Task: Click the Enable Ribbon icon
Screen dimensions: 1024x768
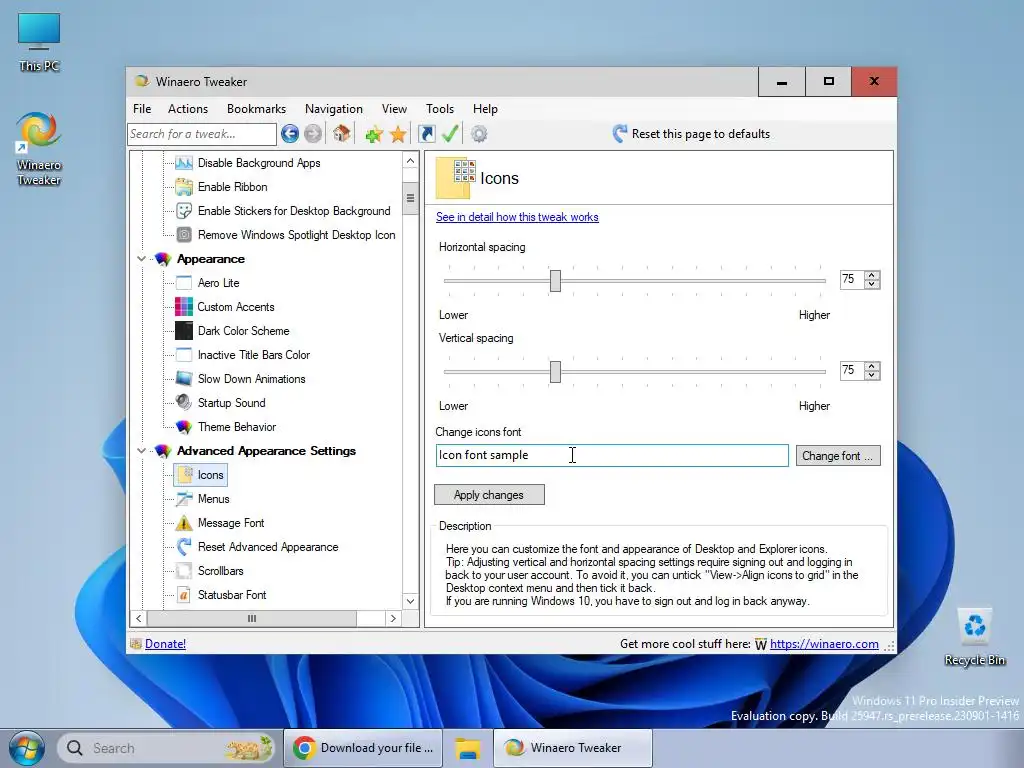Action: click(184, 187)
